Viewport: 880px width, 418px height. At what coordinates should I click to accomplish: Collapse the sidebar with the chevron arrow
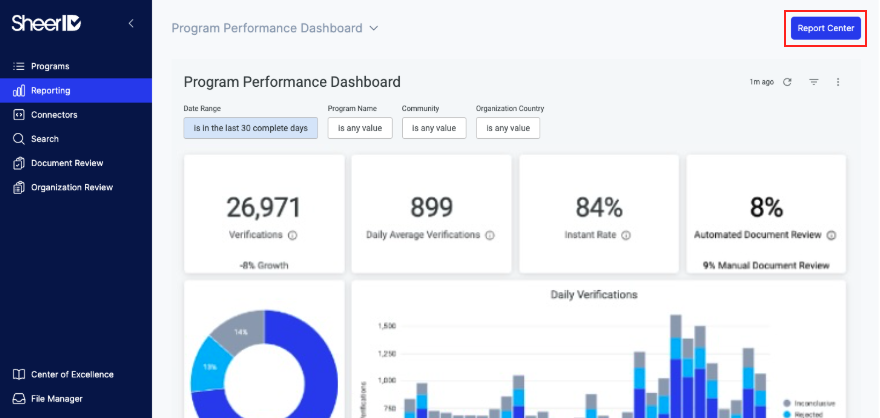[131, 24]
